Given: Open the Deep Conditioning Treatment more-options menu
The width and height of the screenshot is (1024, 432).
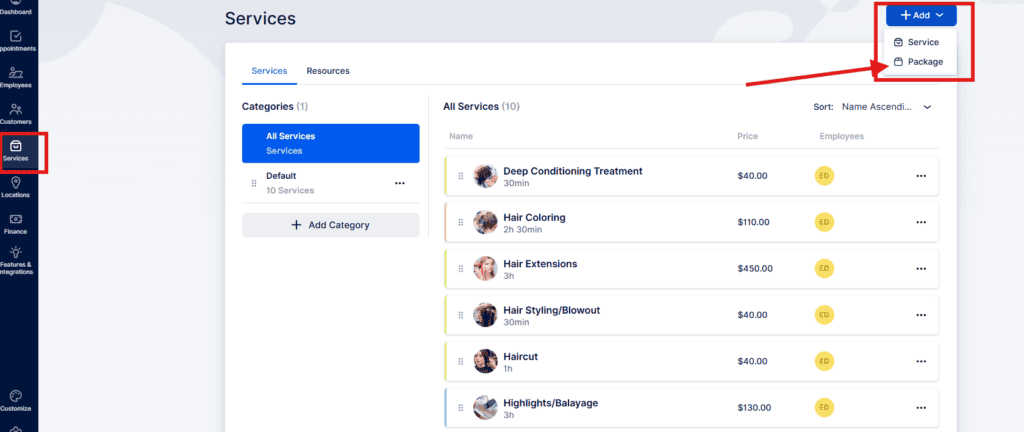Looking at the screenshot, I should (x=921, y=176).
